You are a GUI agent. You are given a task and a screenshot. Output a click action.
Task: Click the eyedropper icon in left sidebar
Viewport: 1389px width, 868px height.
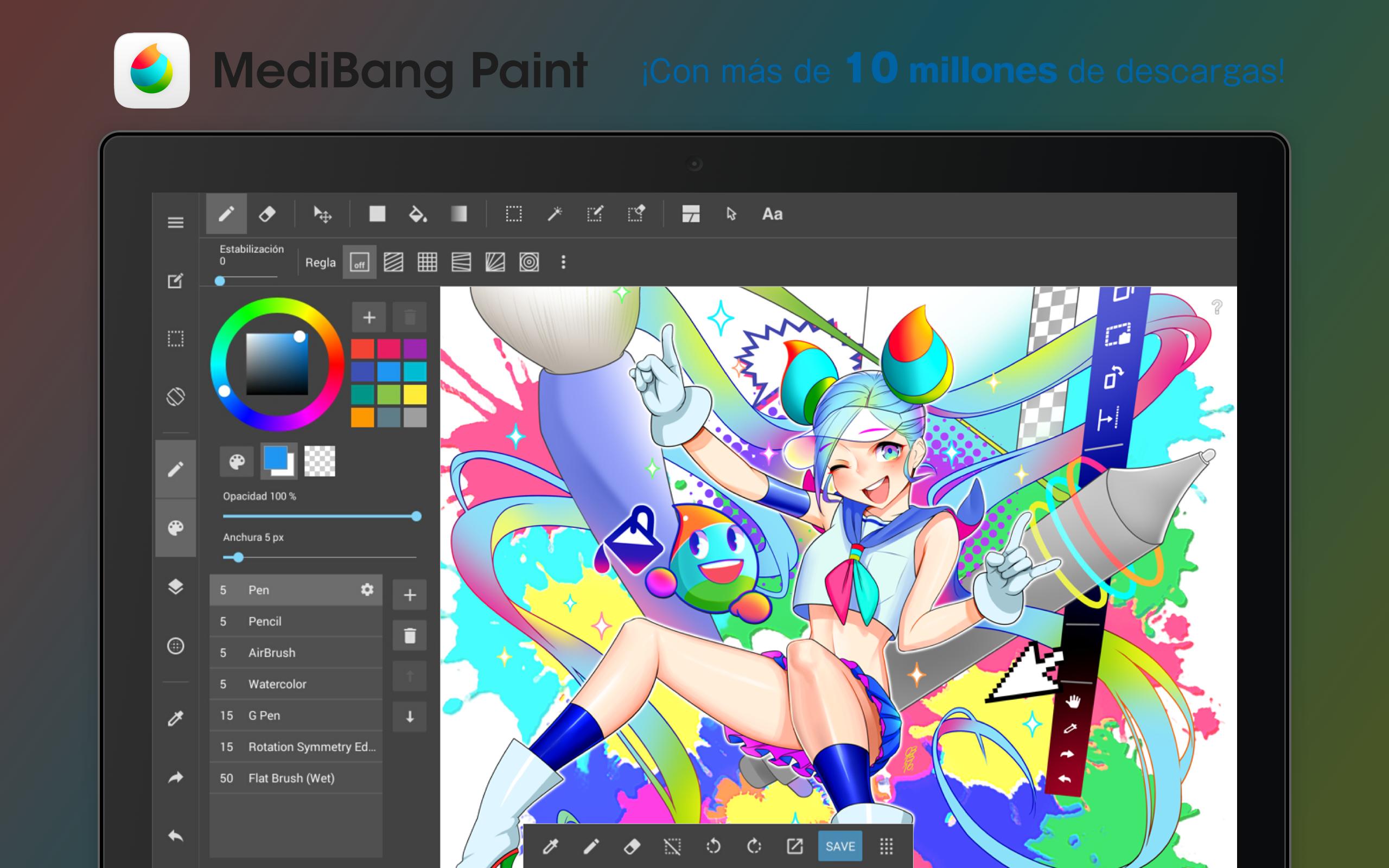(176, 718)
